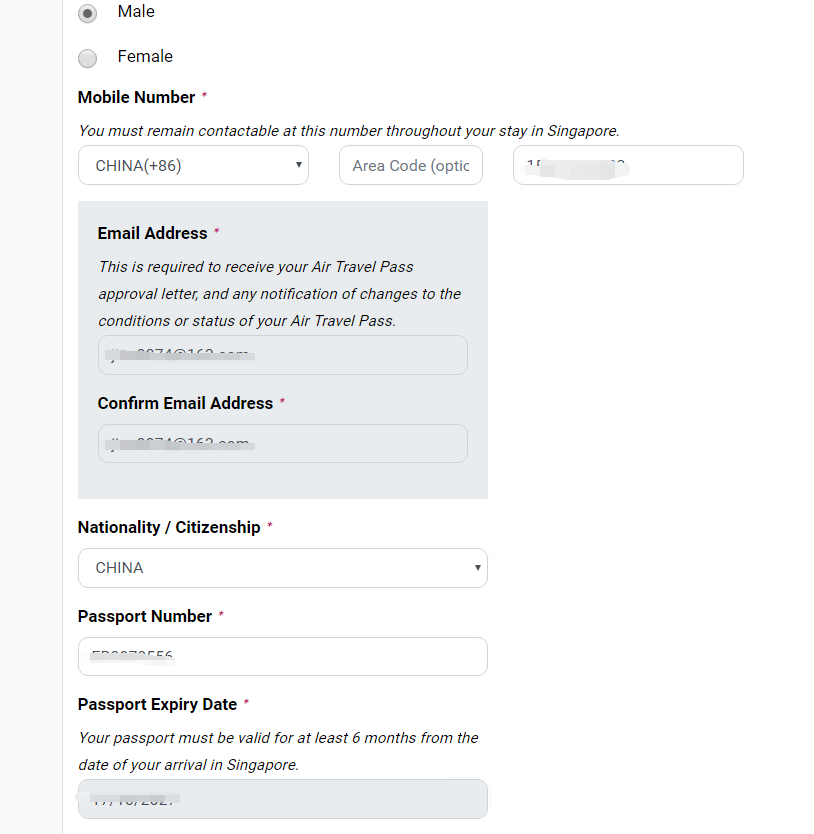Select the Female radio button

point(88,58)
